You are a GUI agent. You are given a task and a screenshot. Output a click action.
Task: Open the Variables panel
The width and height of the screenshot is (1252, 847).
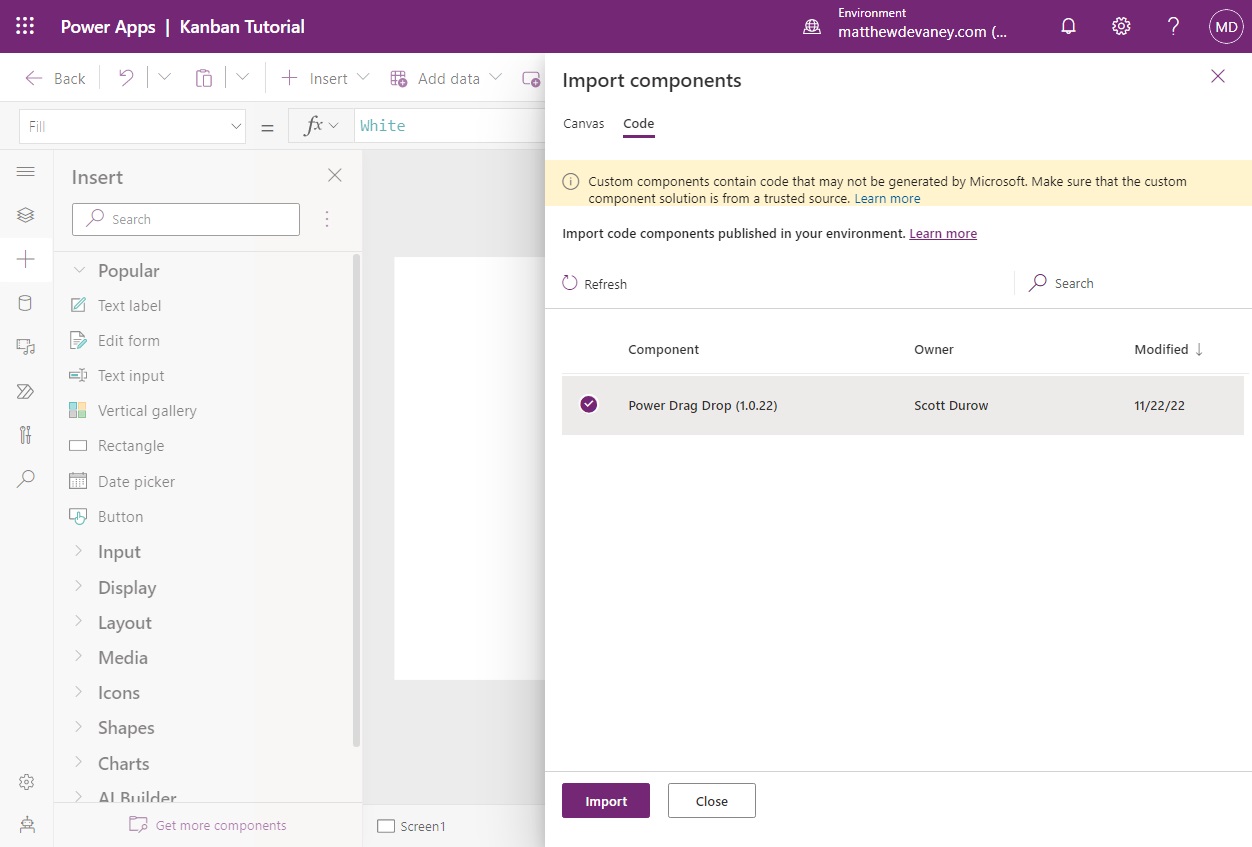pyautogui.click(x=26, y=435)
